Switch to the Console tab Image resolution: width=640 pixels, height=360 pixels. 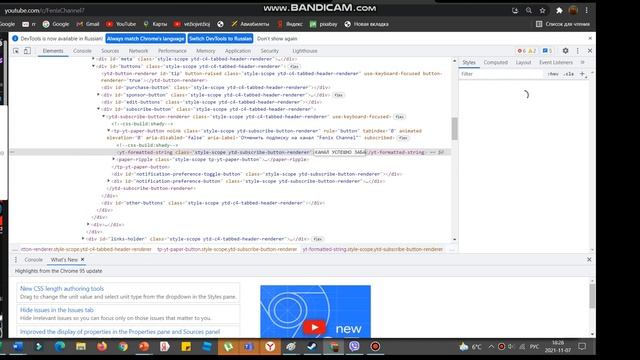[x=82, y=51]
